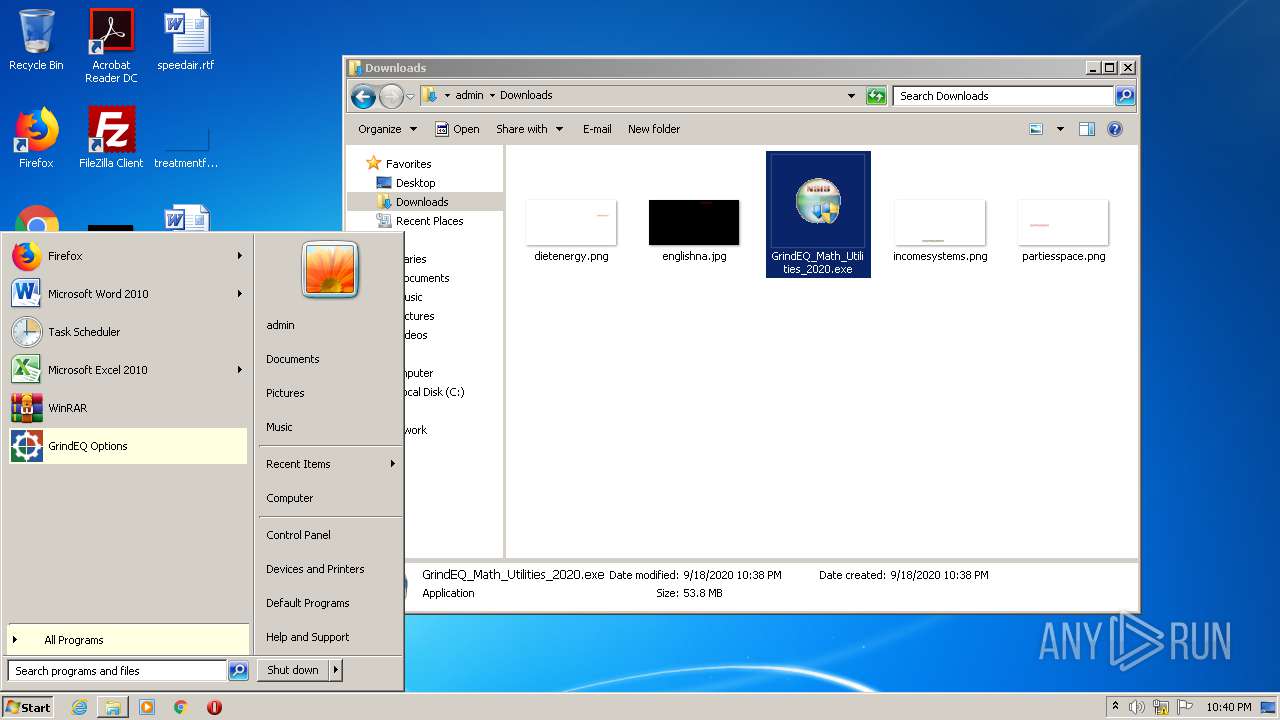Screen dimensions: 1280x720
Task: Open Explorer help icon
Action: click(x=1115, y=129)
